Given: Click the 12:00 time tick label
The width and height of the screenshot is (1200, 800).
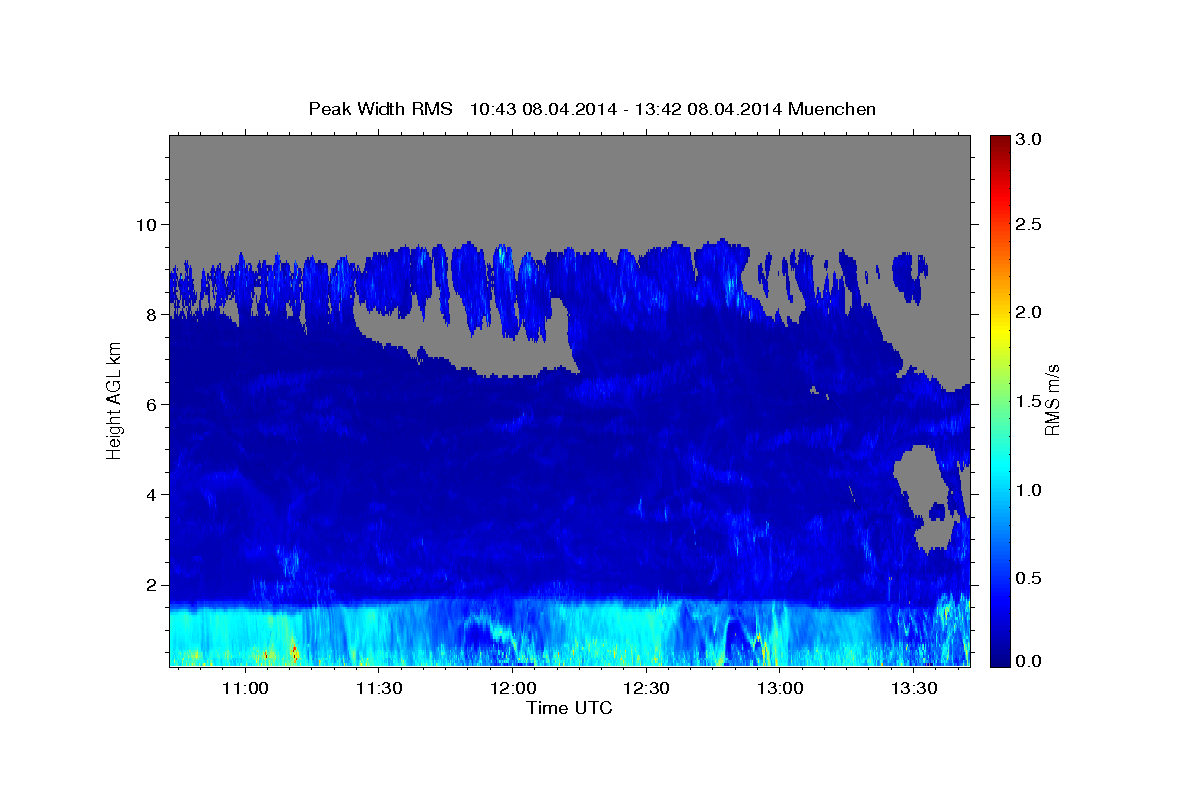Looking at the screenshot, I should point(512,689).
